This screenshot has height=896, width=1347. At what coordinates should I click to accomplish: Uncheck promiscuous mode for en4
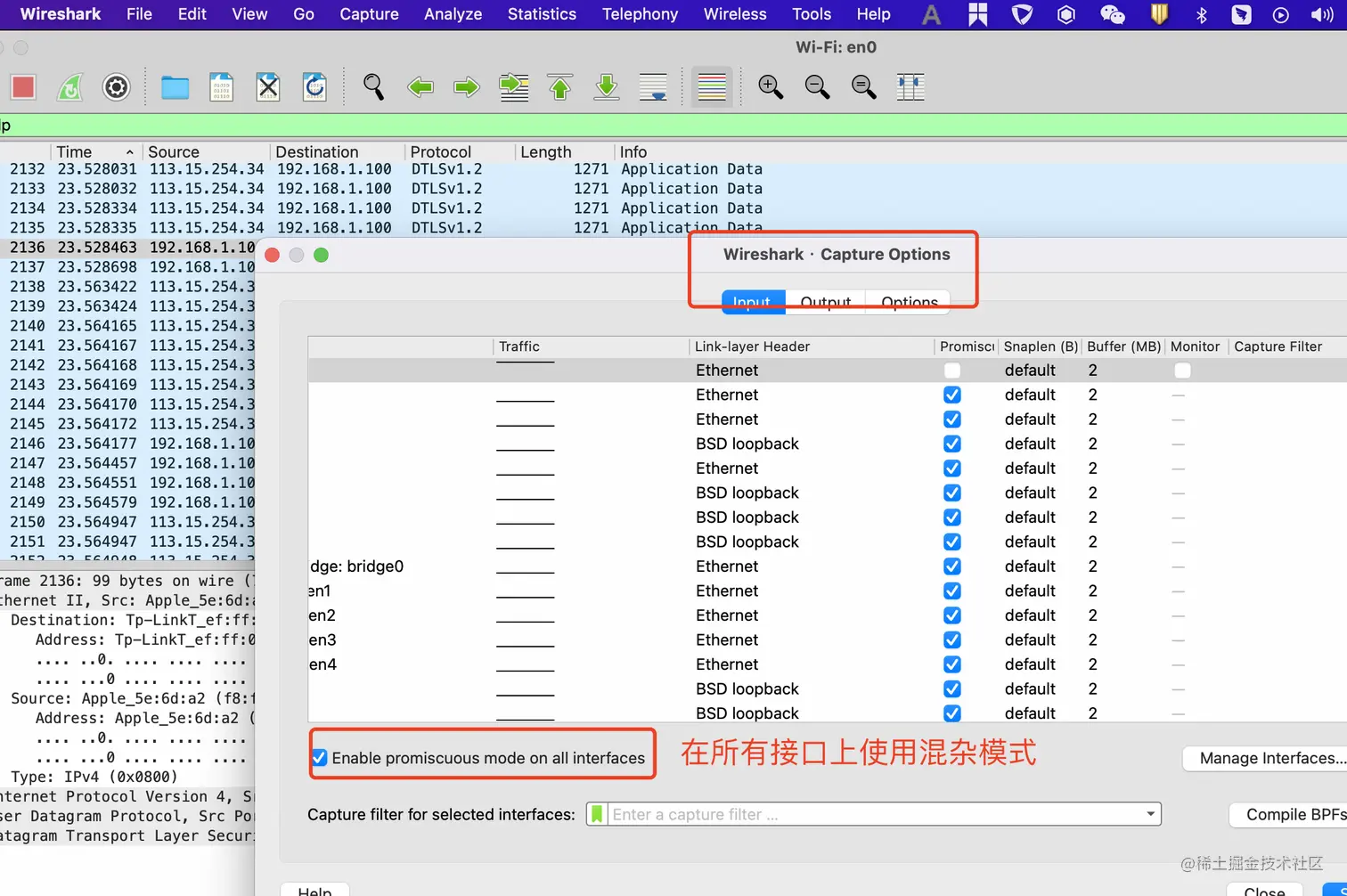(952, 664)
